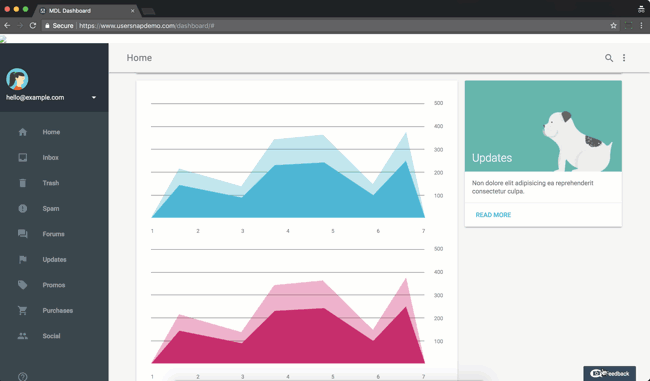Open the Trash navigation item
Screen dimensions: 650x381
[x=54, y=183]
